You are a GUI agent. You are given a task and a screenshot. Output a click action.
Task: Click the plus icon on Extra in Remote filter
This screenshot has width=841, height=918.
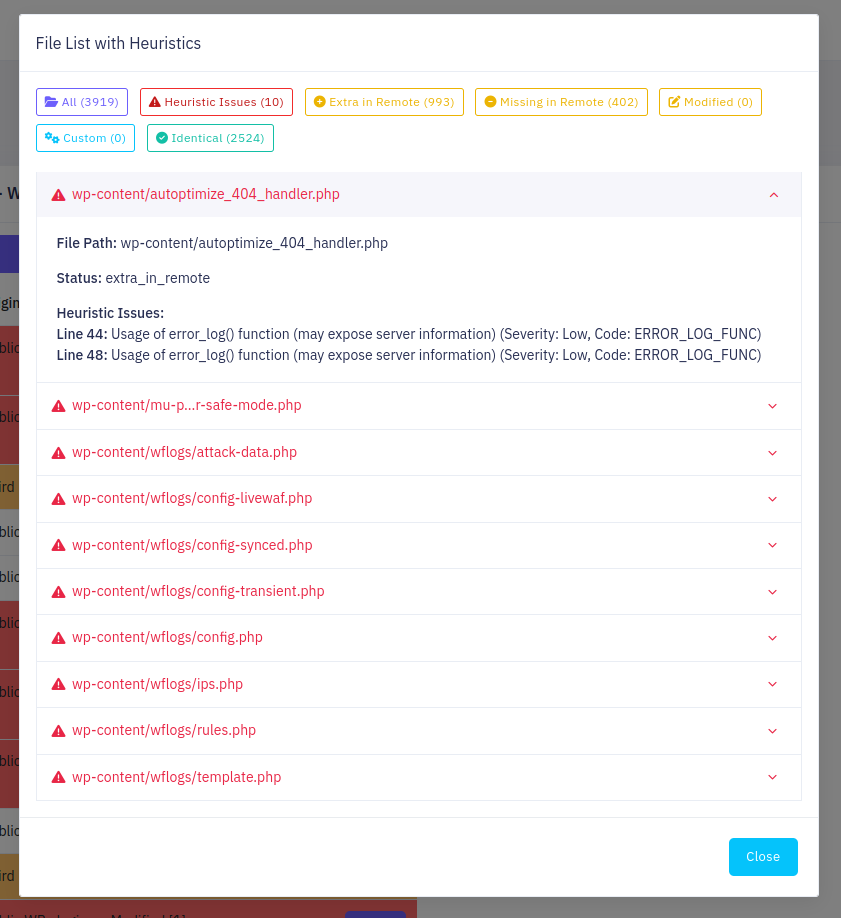click(x=320, y=102)
